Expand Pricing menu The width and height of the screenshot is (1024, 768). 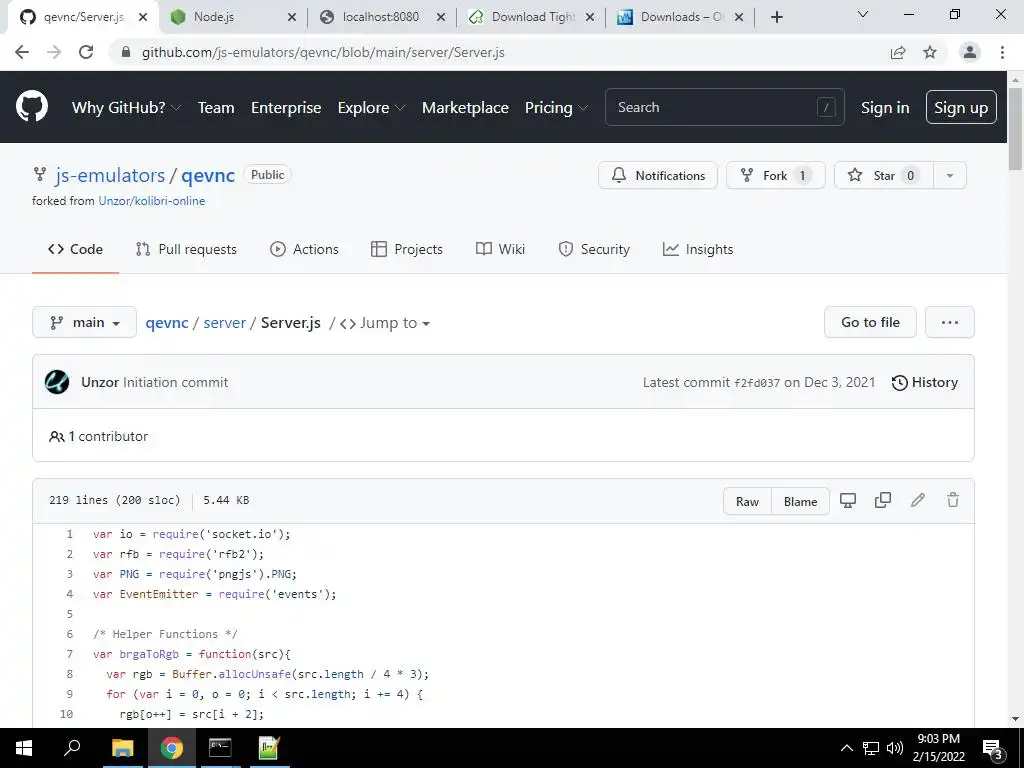tap(556, 107)
